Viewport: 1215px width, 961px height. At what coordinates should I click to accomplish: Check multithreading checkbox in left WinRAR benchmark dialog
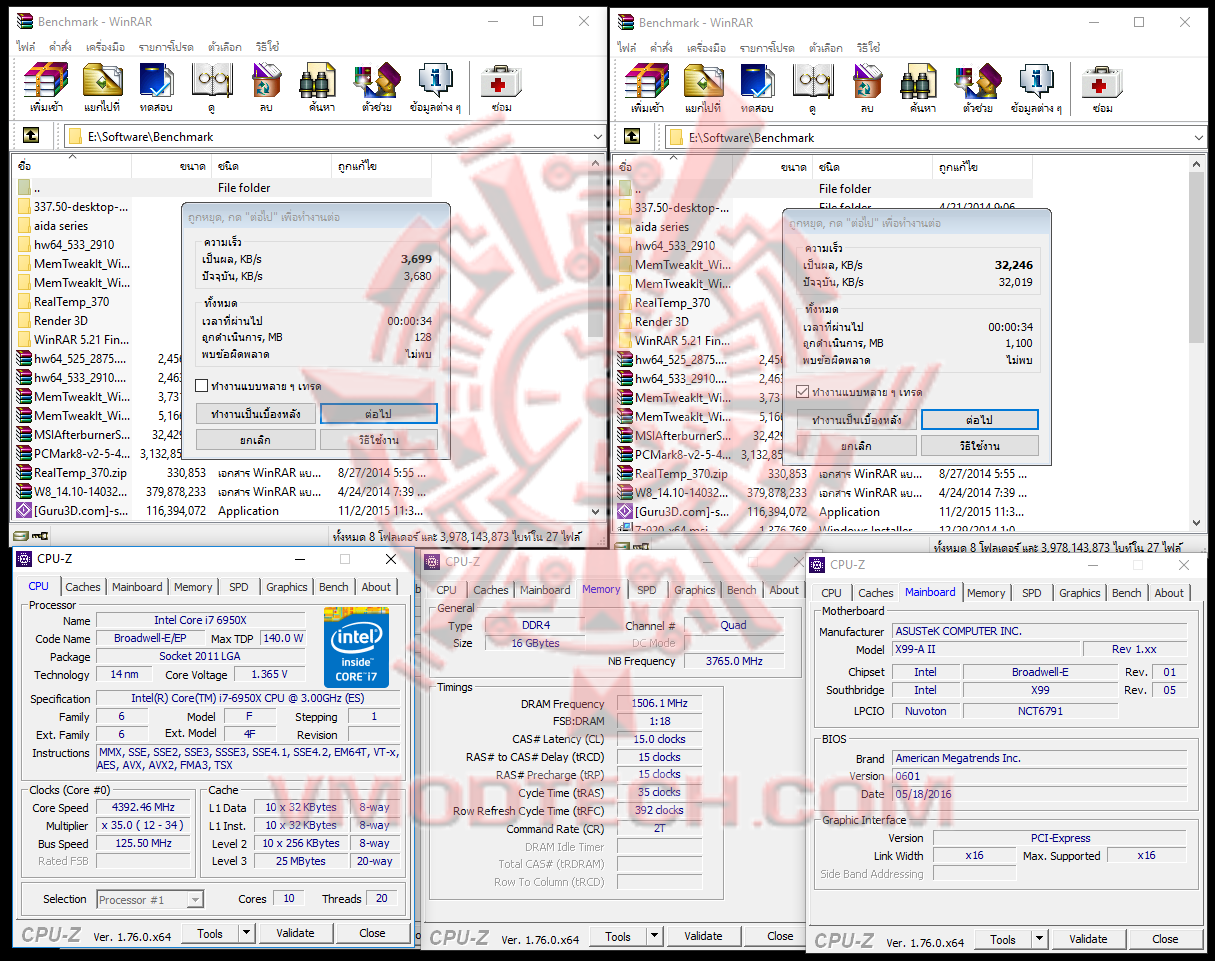(201, 386)
